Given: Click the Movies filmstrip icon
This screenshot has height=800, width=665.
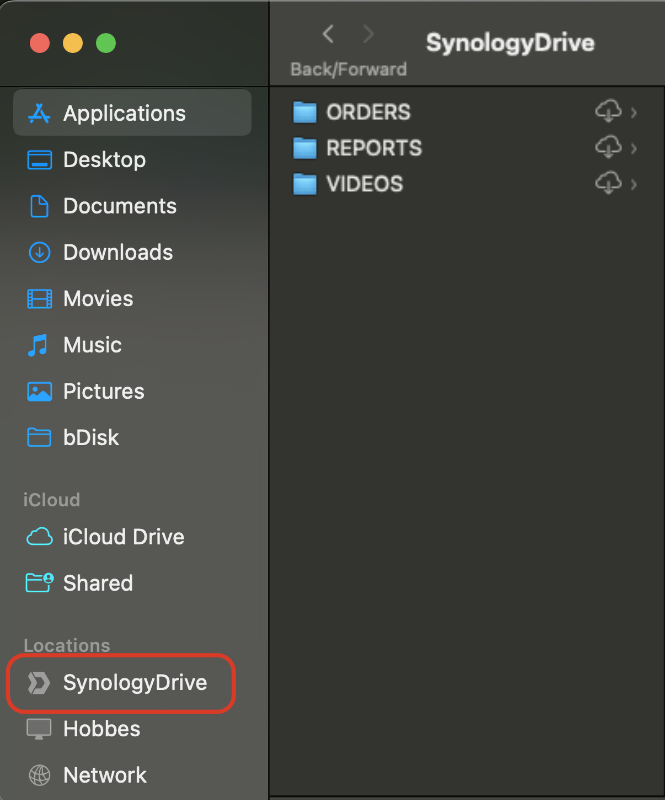Looking at the screenshot, I should pyautogui.click(x=39, y=299).
